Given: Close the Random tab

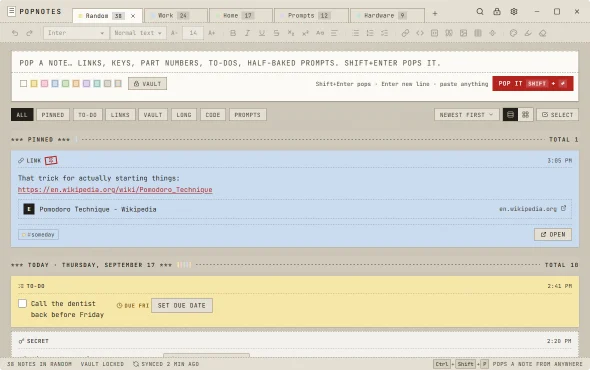Looking at the screenshot, I should tap(133, 16).
